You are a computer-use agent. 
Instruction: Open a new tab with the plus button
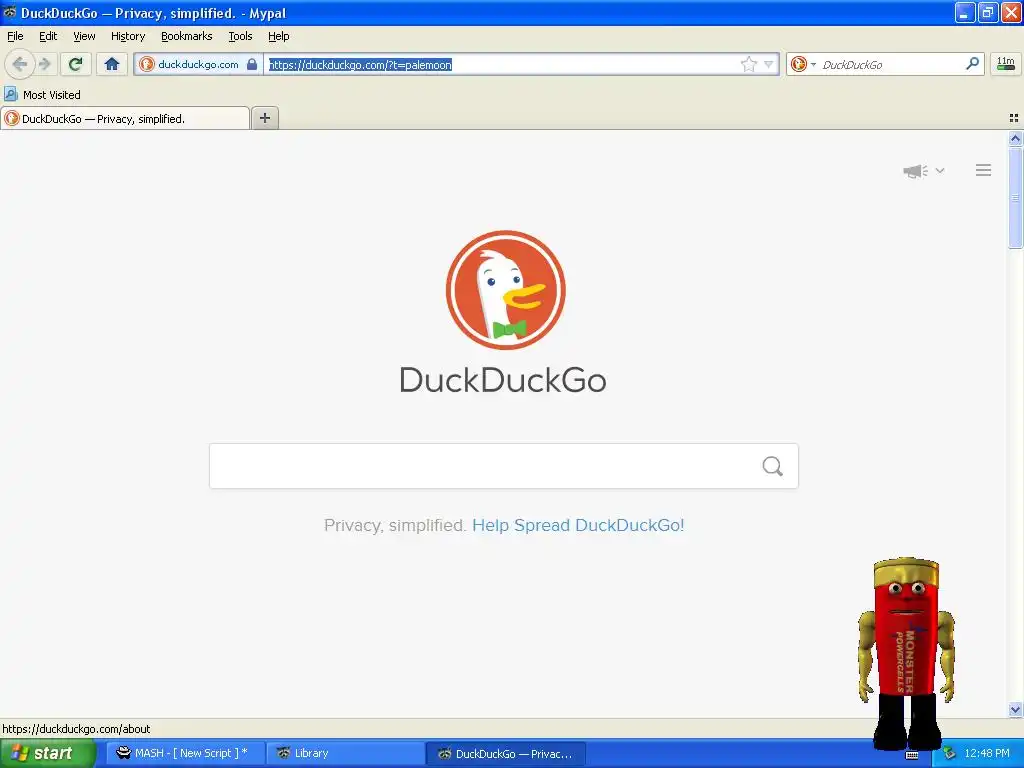click(x=264, y=118)
